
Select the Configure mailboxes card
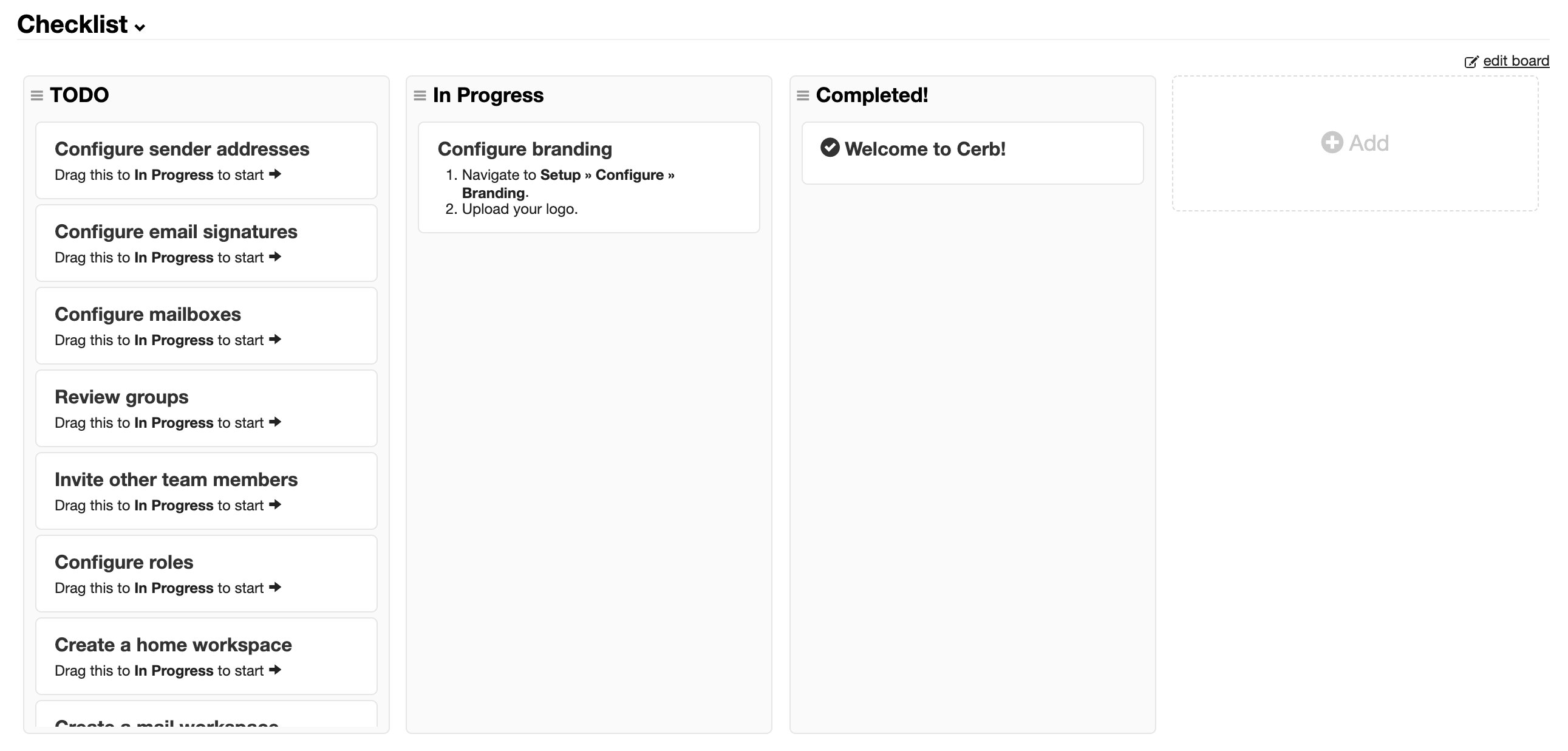click(x=206, y=326)
